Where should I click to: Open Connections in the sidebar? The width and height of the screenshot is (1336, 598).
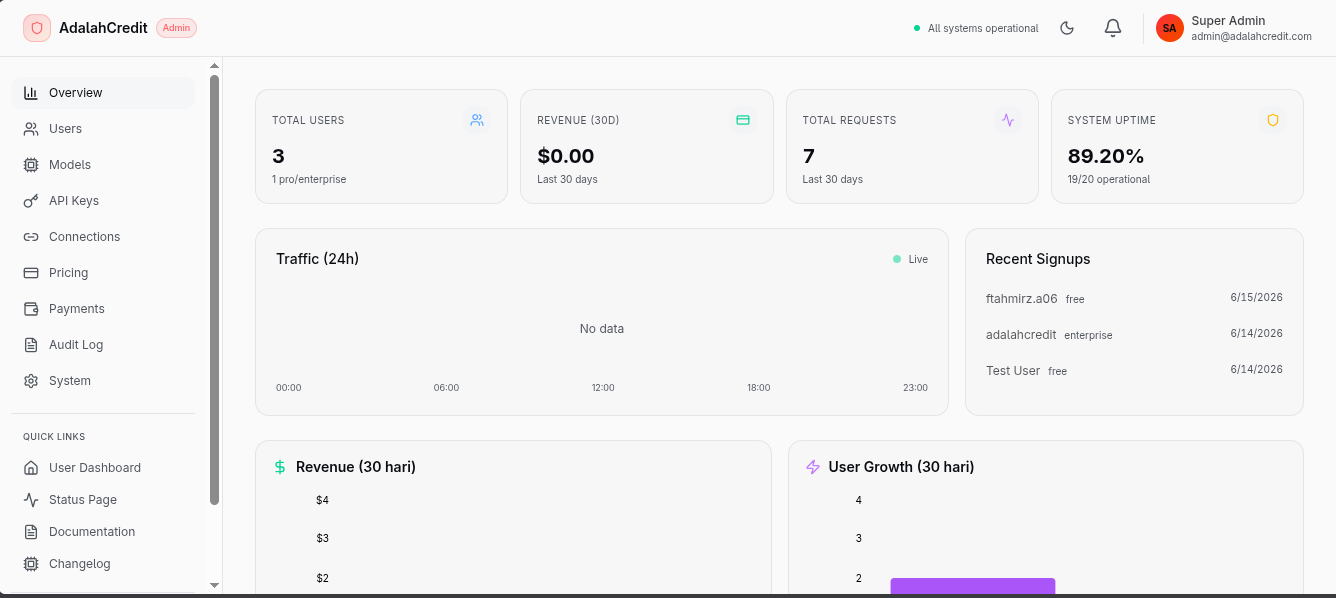pyautogui.click(x=103, y=237)
